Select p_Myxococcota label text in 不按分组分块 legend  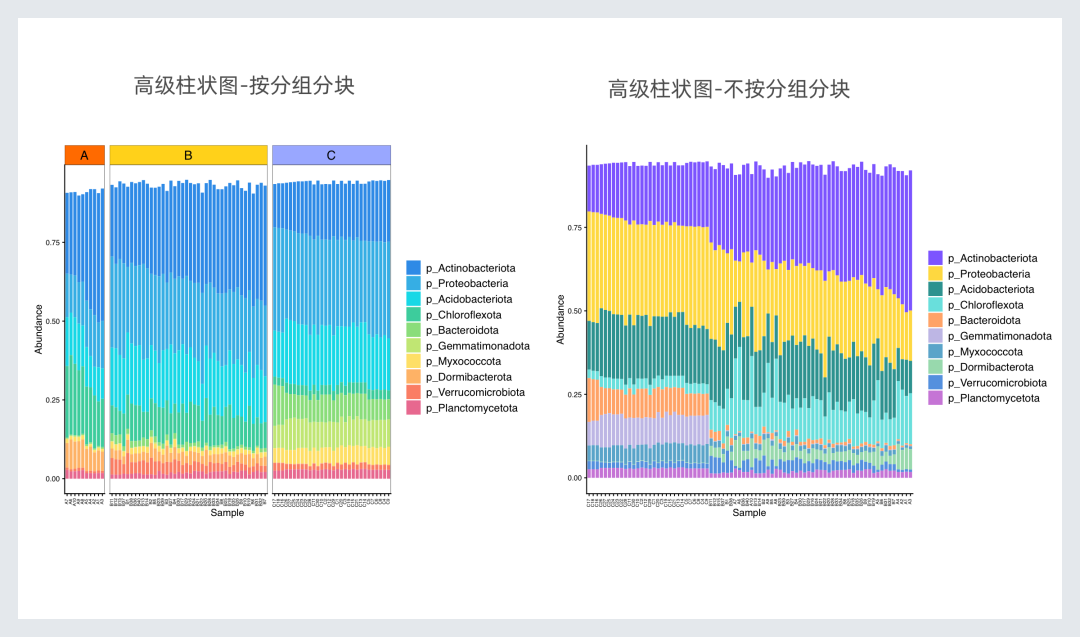(x=986, y=352)
